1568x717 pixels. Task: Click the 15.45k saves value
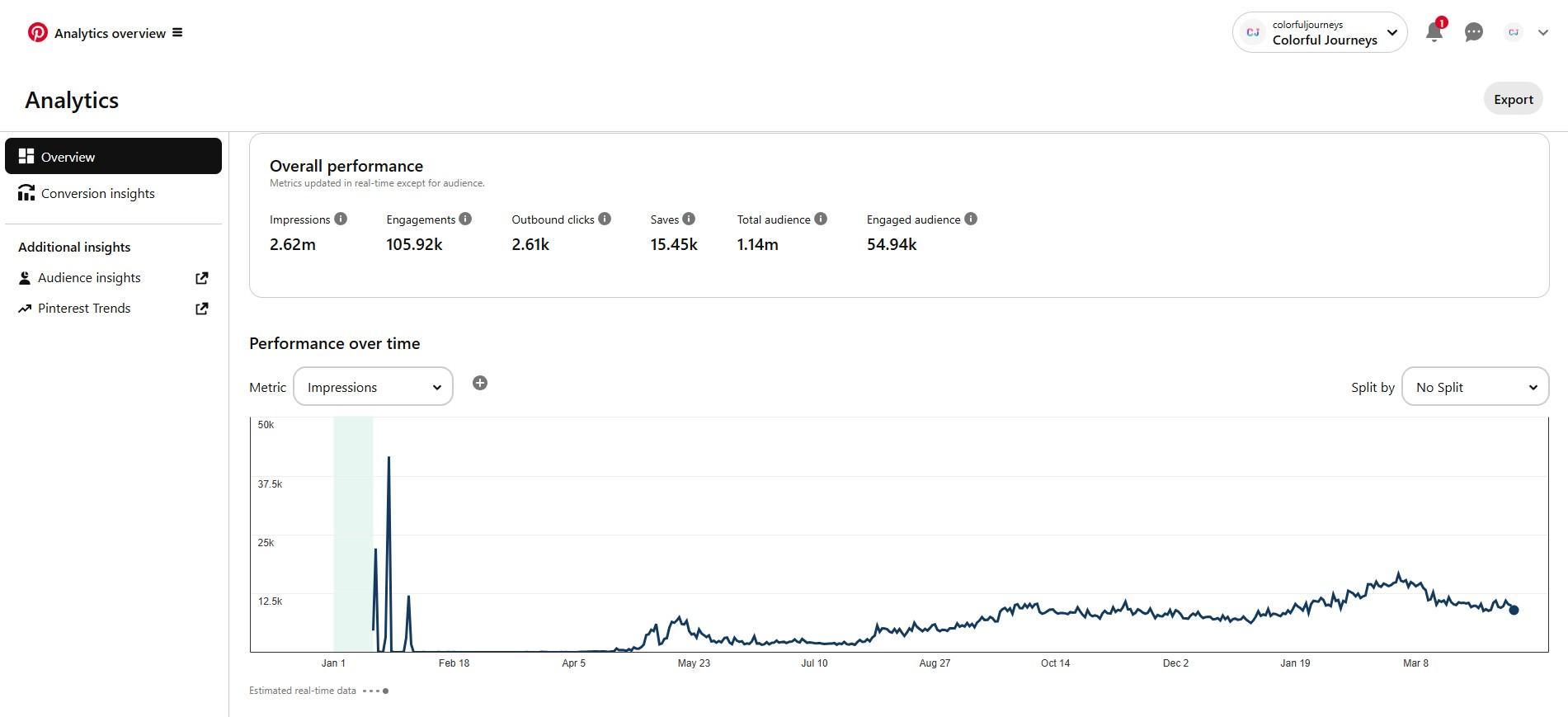point(674,244)
